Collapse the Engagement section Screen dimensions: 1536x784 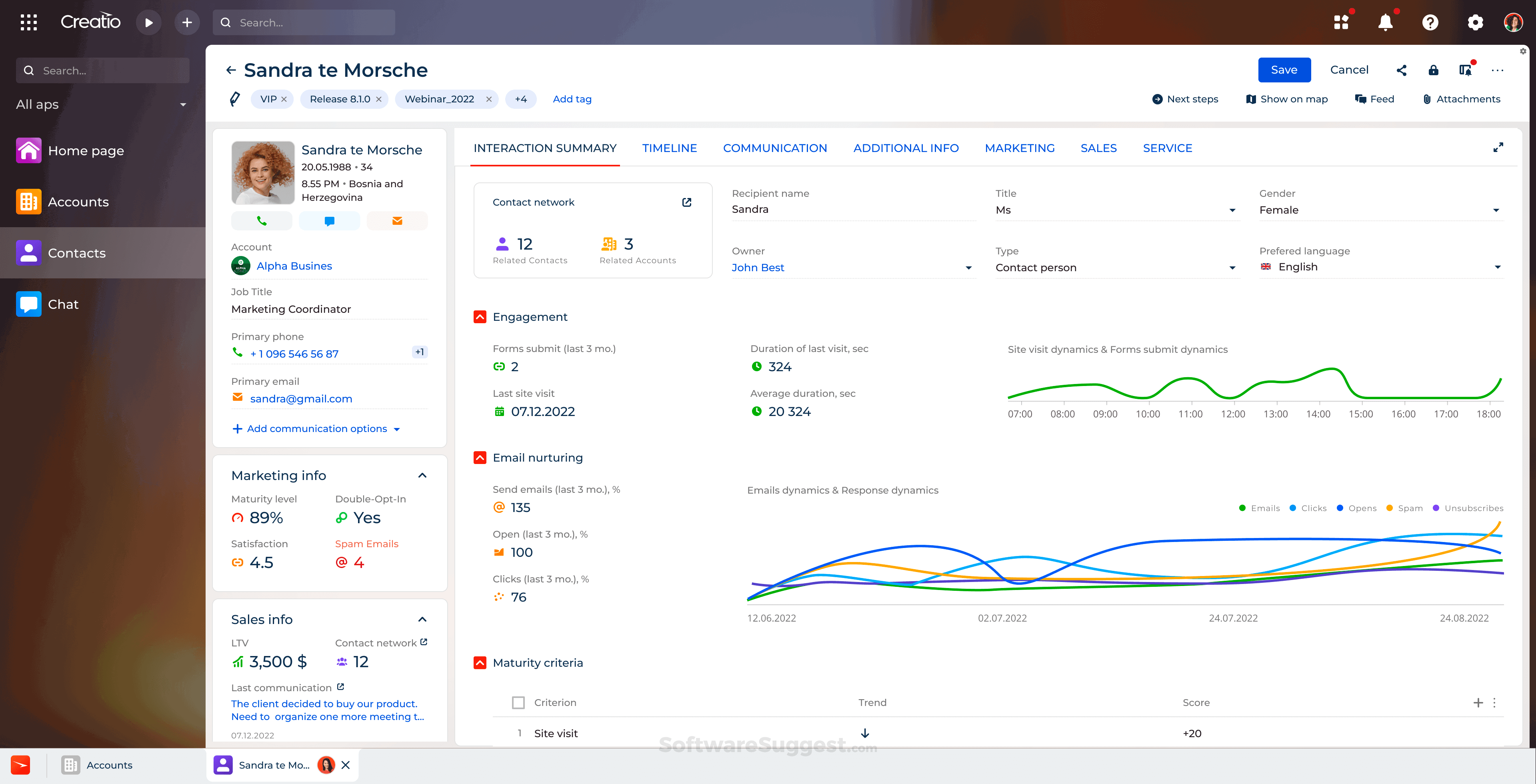point(480,316)
